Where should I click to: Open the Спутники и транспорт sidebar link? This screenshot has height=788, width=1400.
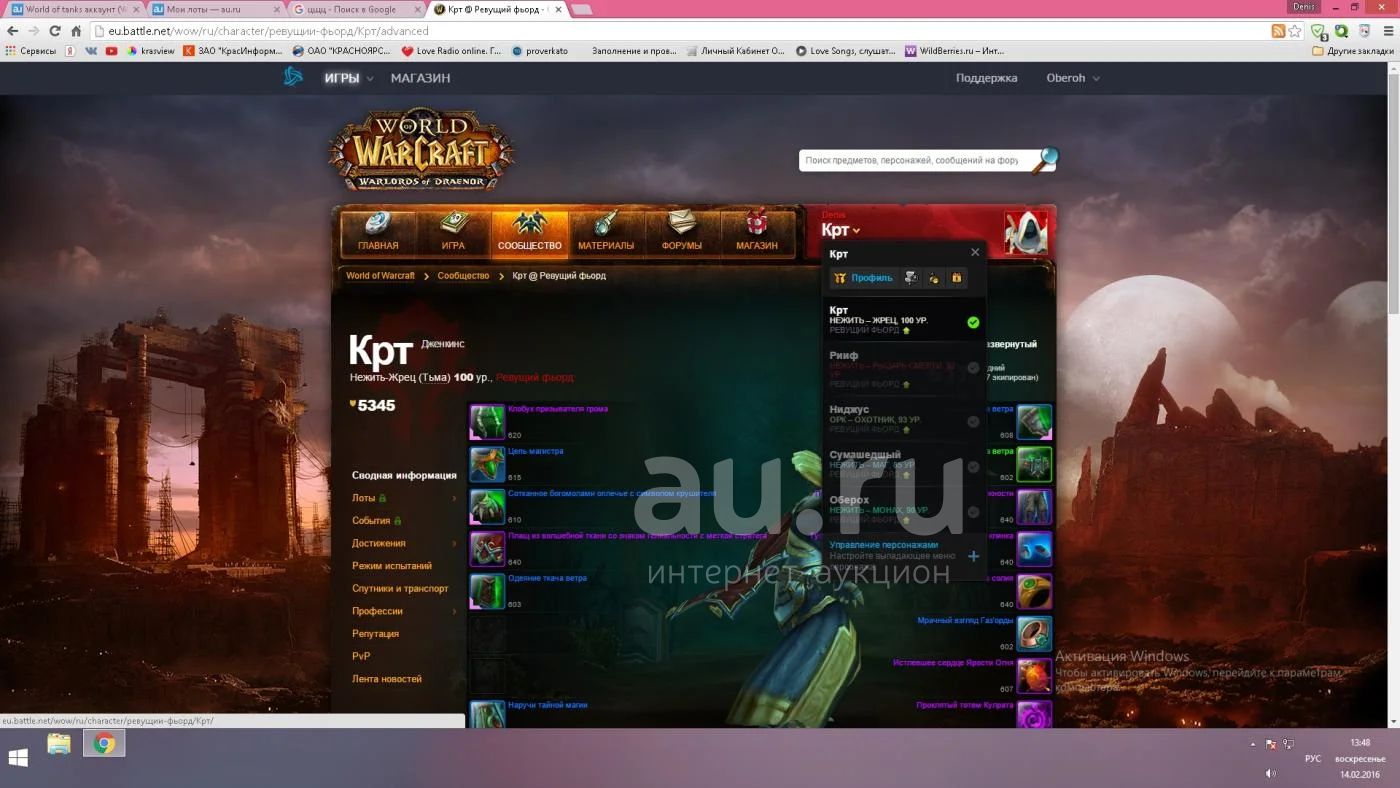(x=400, y=589)
